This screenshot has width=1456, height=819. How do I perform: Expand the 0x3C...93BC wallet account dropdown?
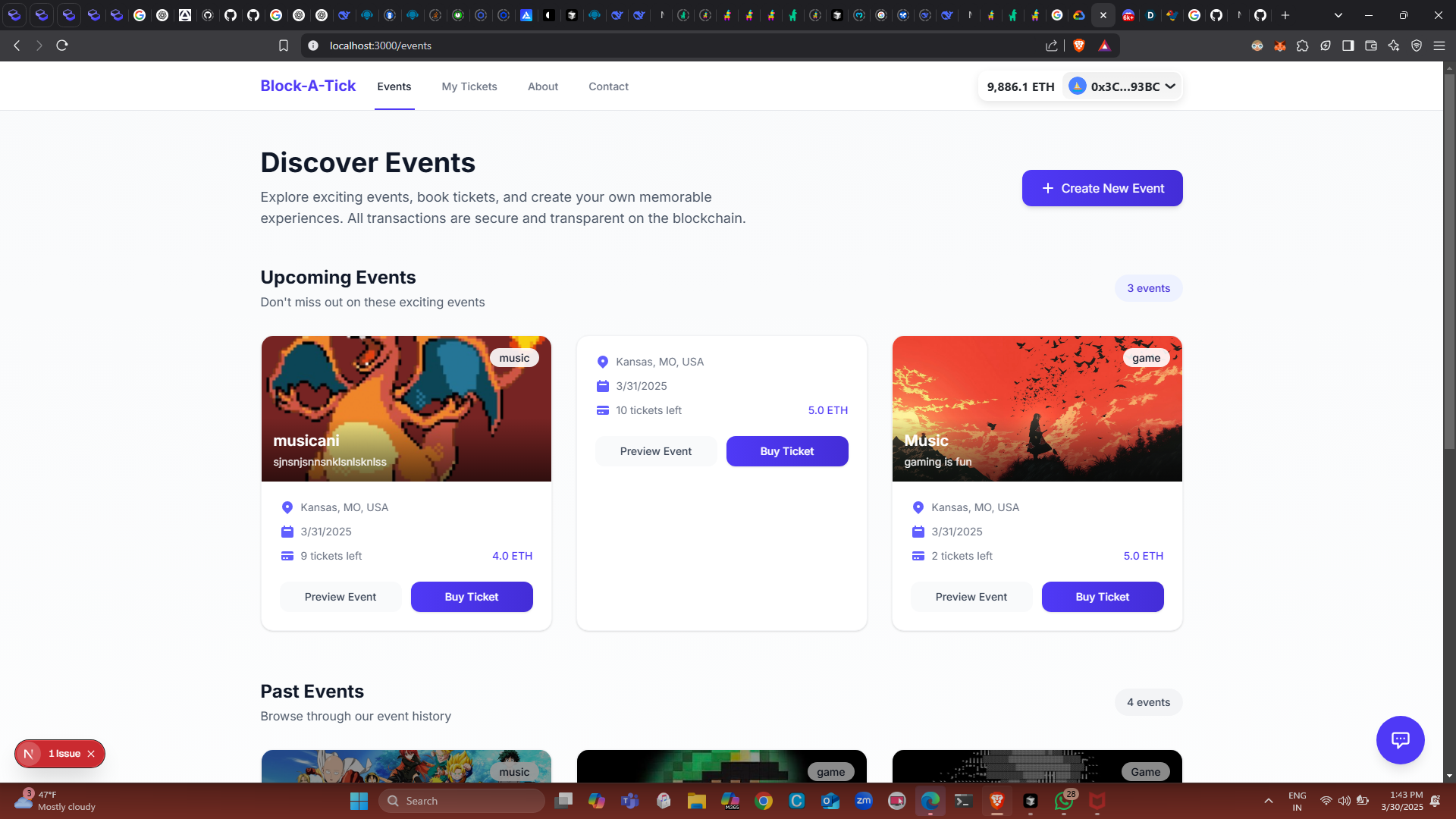coord(1122,86)
